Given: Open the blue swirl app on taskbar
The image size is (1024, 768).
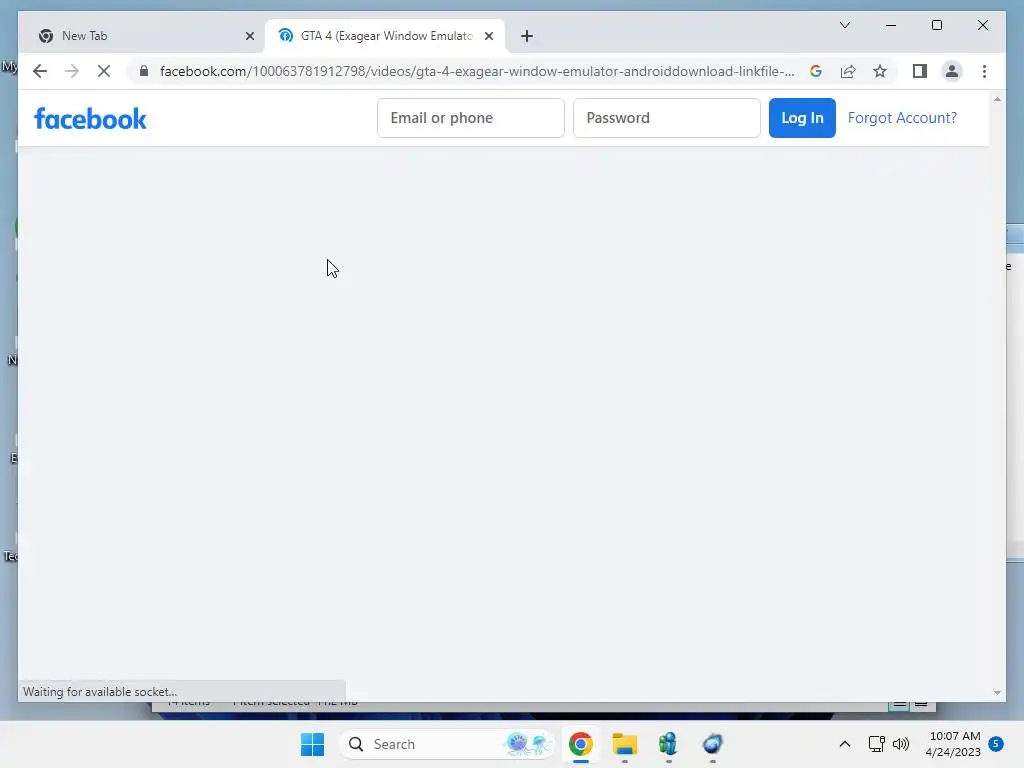Looking at the screenshot, I should 712,744.
